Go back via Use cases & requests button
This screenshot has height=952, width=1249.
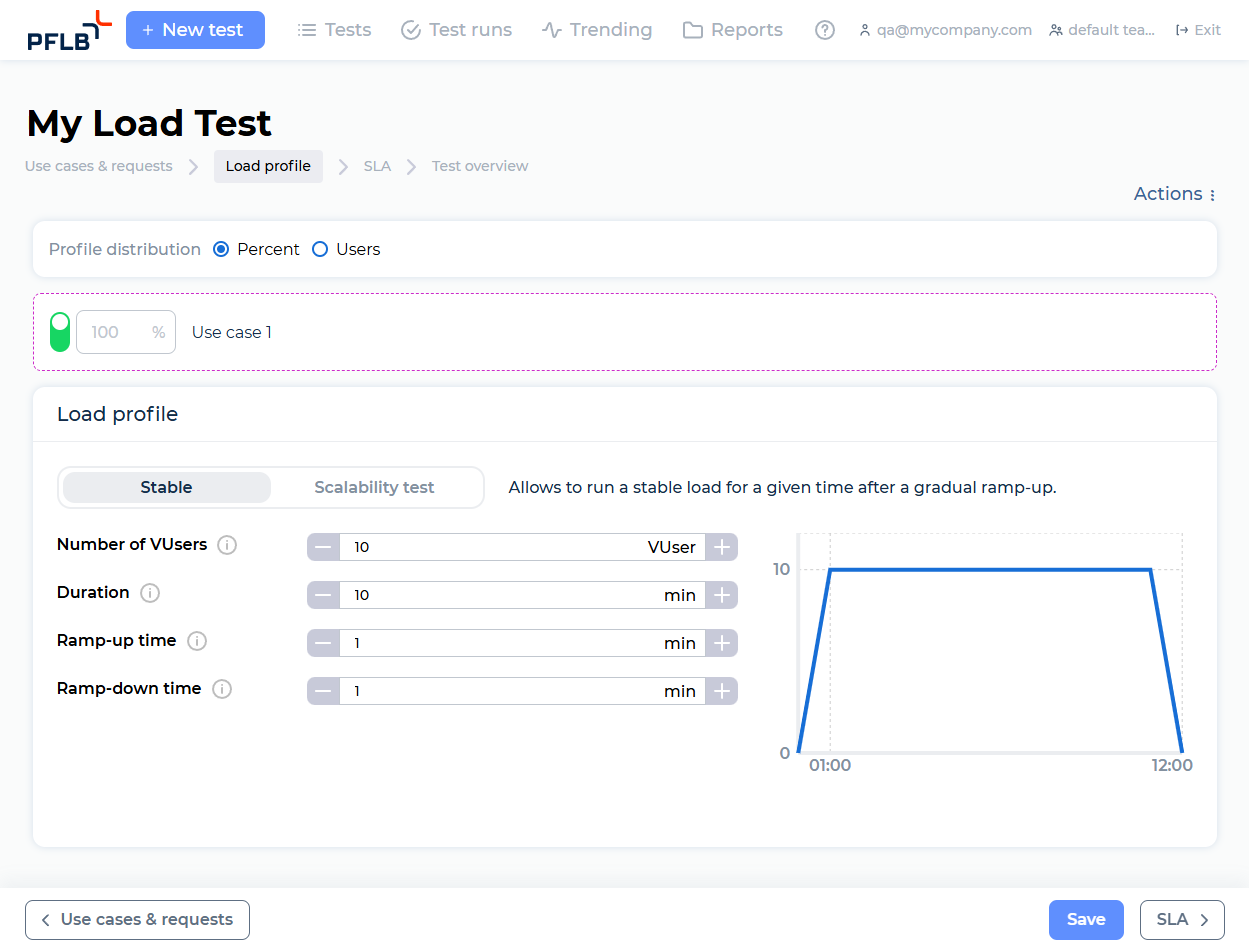click(x=137, y=919)
